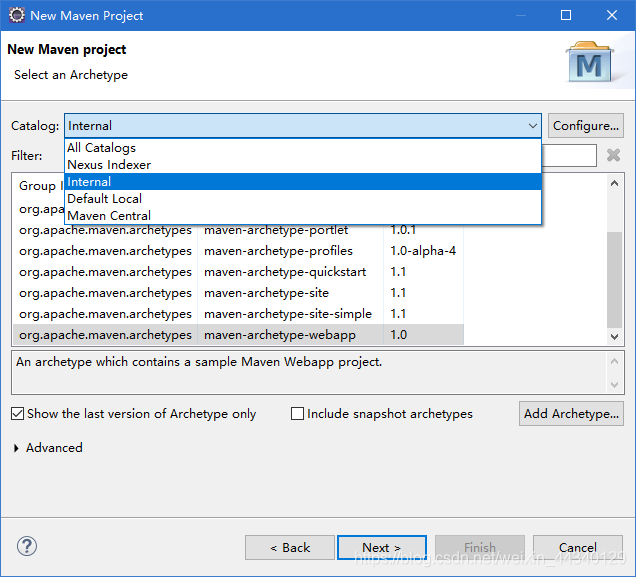The width and height of the screenshot is (636, 577).
Task: Click the archetype list scrollbar thumb
Action: point(615,279)
